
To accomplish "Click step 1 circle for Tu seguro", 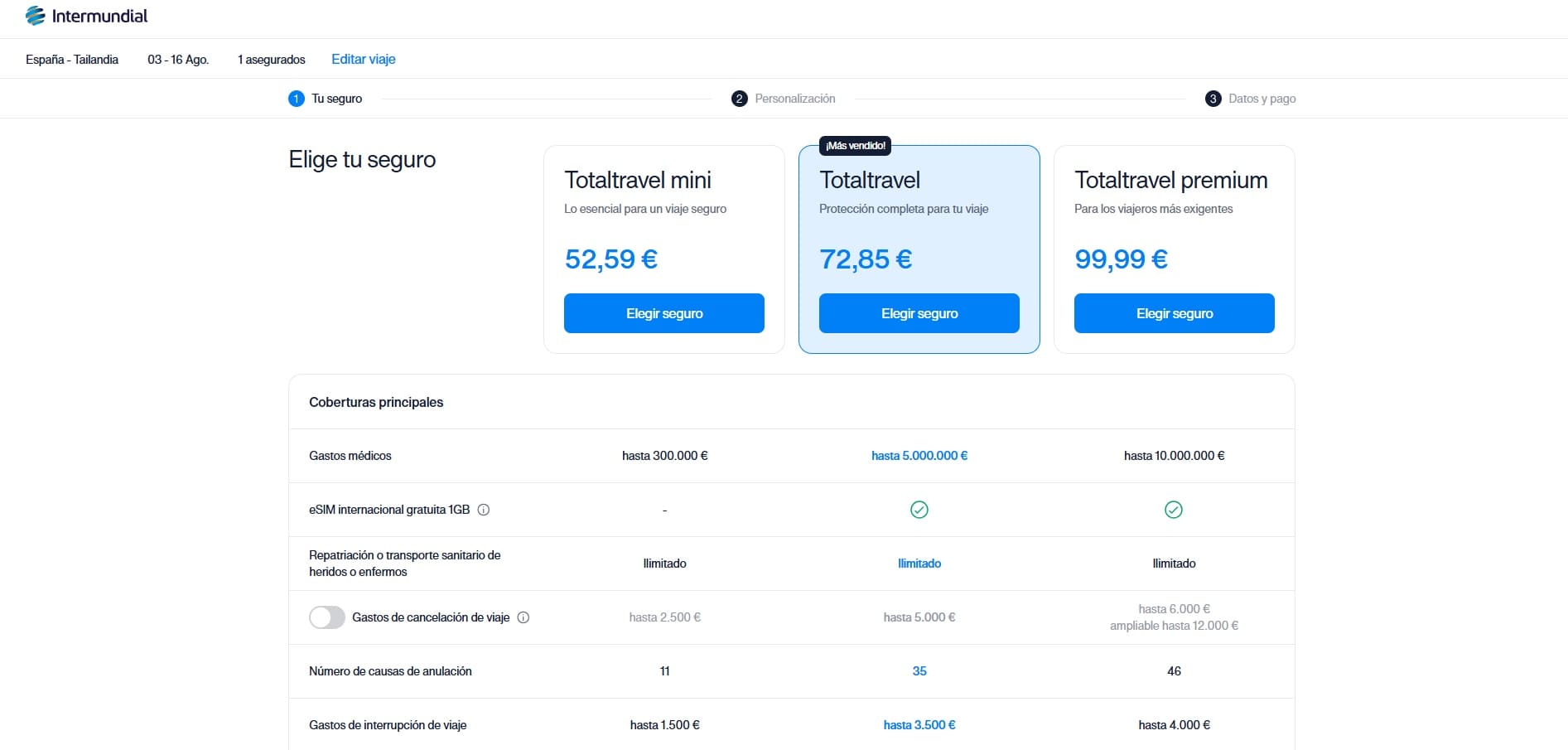I will (297, 99).
